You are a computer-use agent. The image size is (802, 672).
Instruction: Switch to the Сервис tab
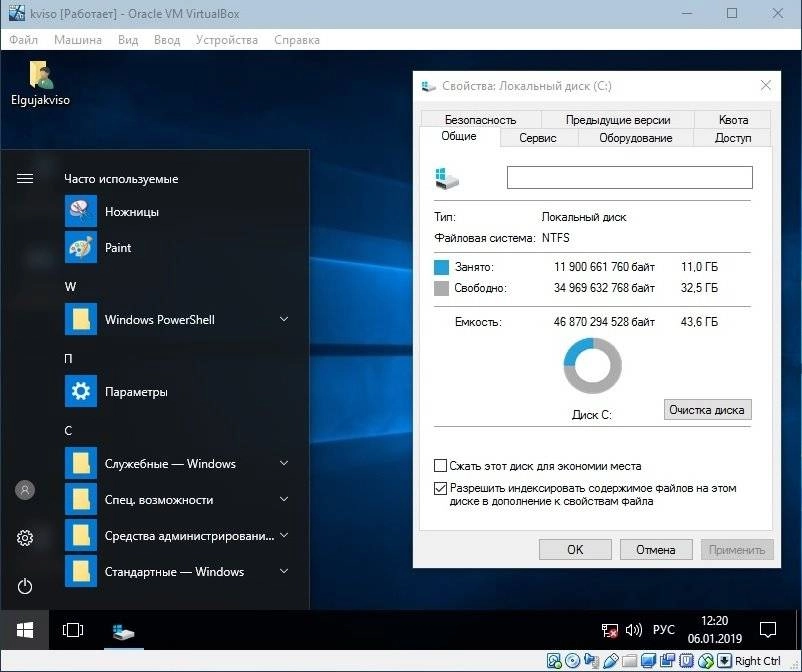(538, 138)
